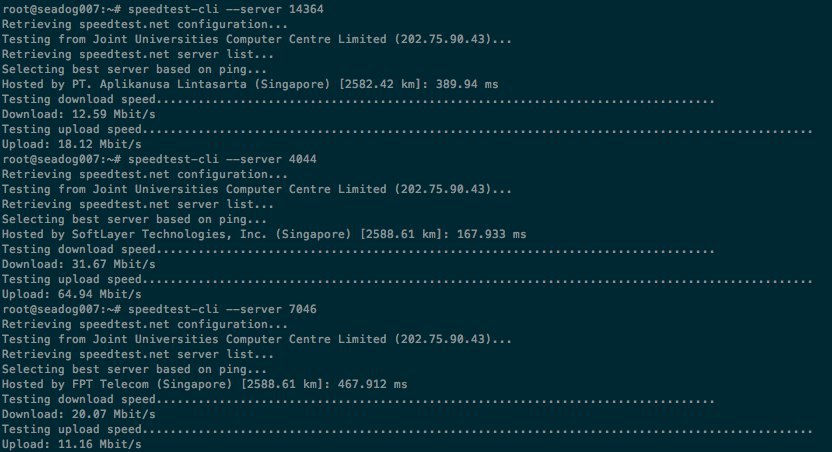832x452 pixels.
Task: Click the 'Upload: 18.12 Mbit/s' line
Action: tap(72, 144)
